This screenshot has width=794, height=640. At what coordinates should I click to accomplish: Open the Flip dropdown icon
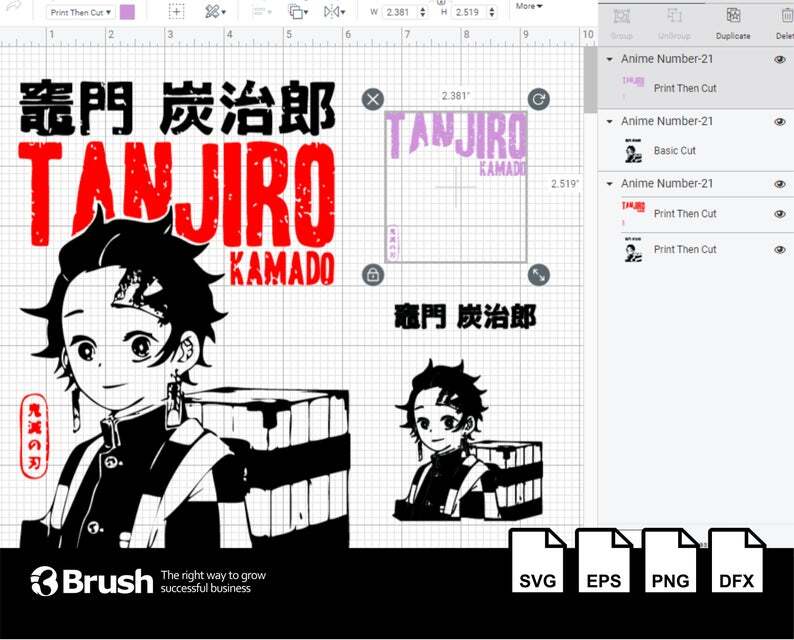click(334, 11)
